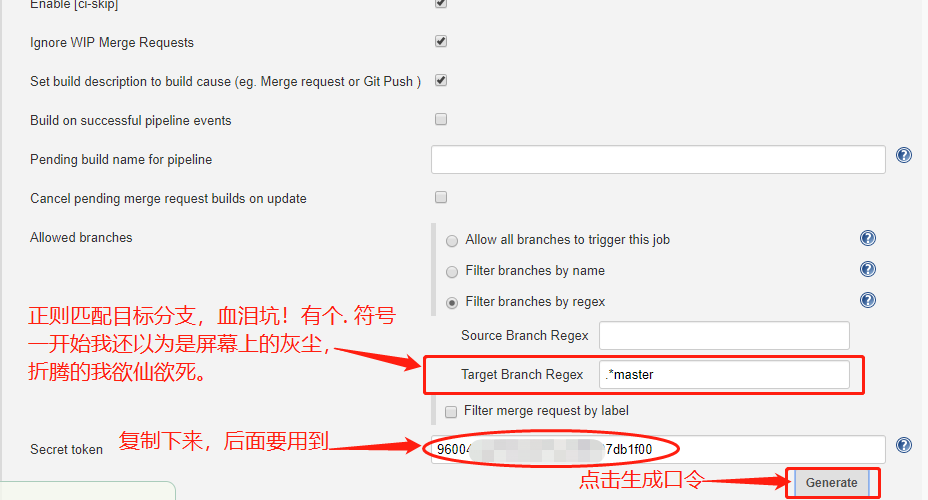928x500 pixels.
Task: Open help for Pending build name field
Action: click(903, 155)
